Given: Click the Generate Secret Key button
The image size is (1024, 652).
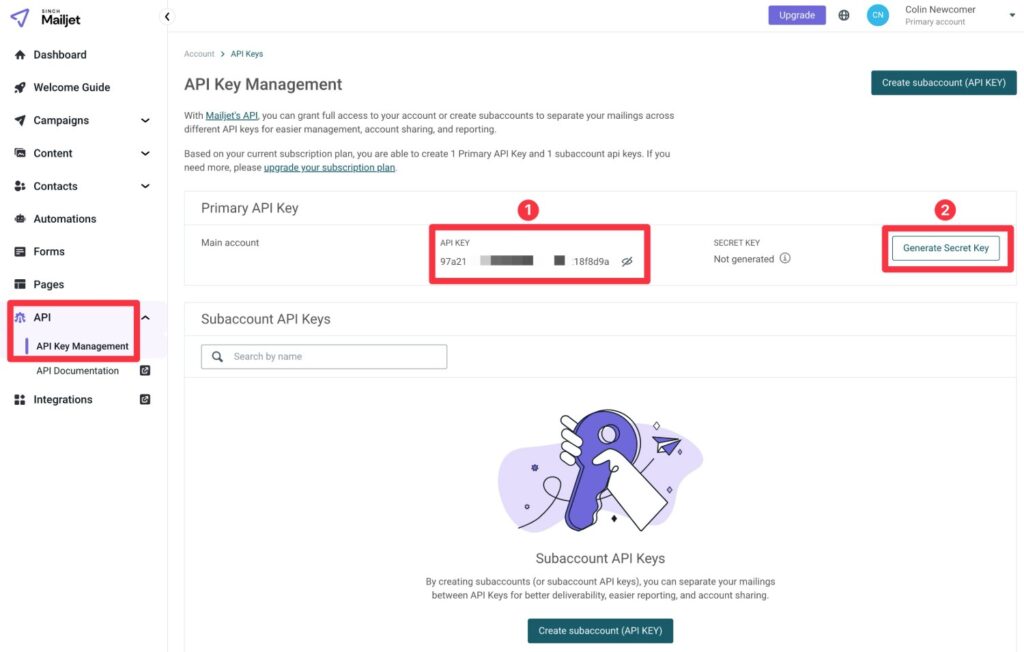Looking at the screenshot, I should 946,248.
